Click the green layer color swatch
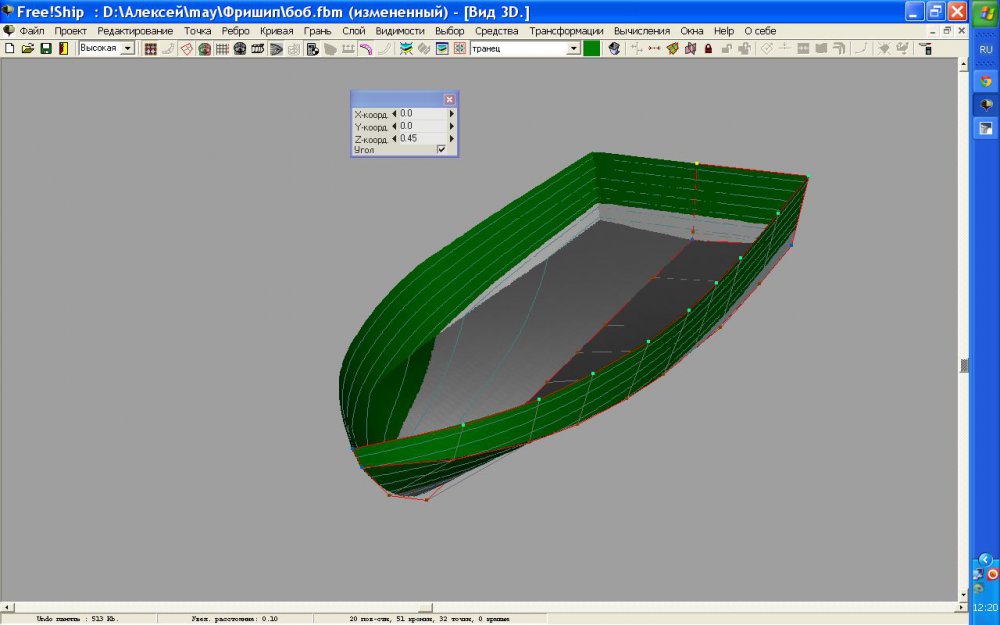Viewport: 1000px width, 625px height. [x=591, y=48]
